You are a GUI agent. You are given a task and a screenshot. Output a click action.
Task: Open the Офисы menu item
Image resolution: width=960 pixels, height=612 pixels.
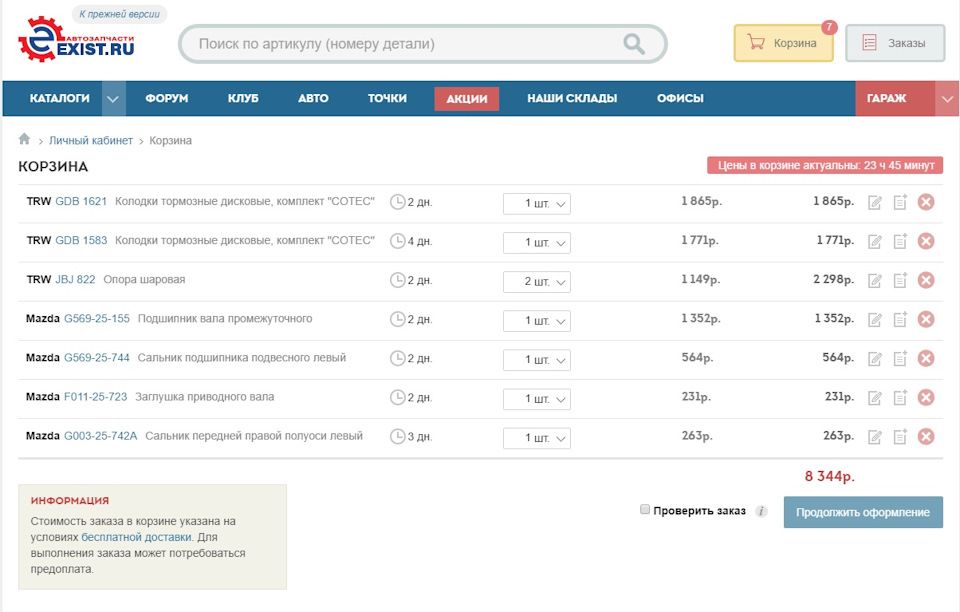(680, 99)
